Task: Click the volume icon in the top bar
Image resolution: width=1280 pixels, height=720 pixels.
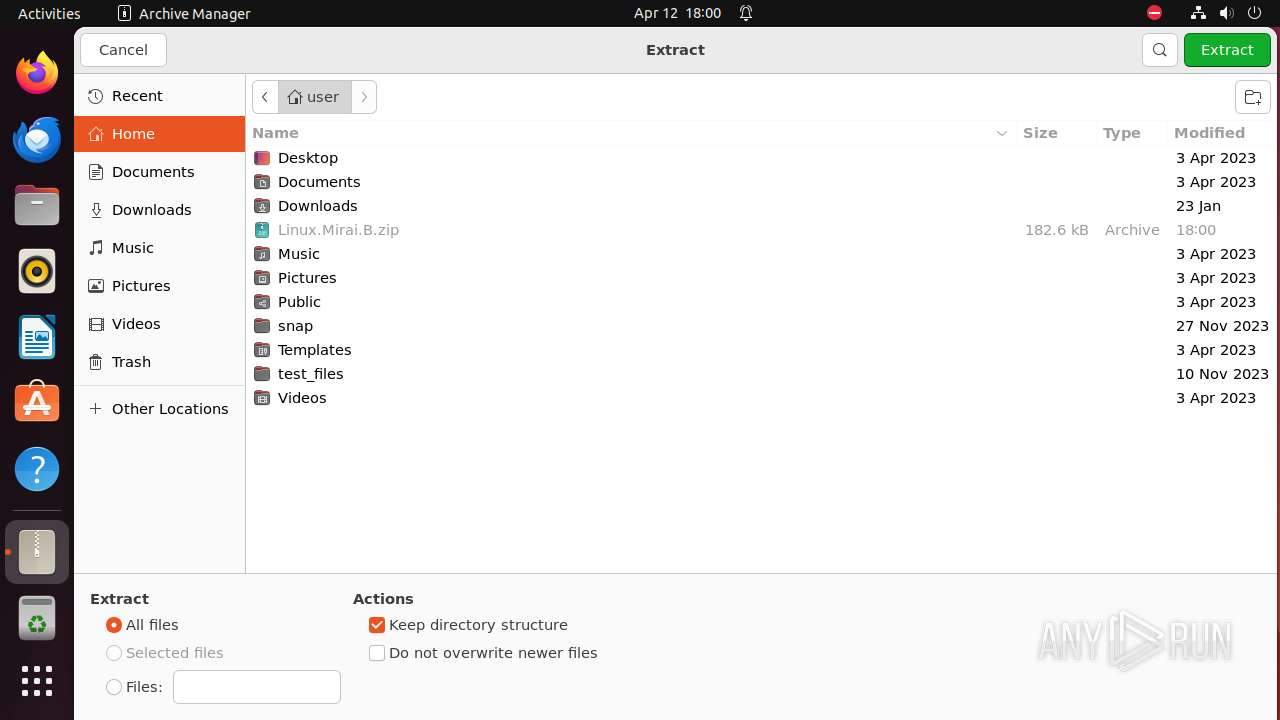Action: (1226, 13)
